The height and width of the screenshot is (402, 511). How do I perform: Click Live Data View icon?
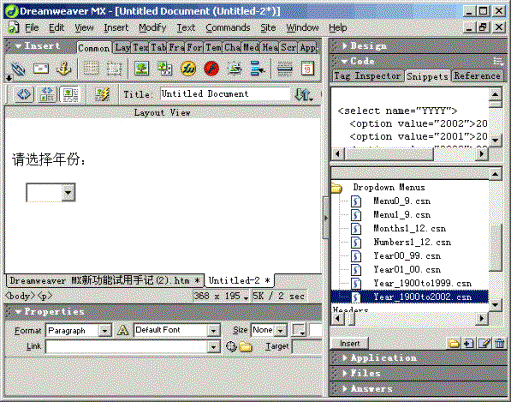[x=102, y=94]
